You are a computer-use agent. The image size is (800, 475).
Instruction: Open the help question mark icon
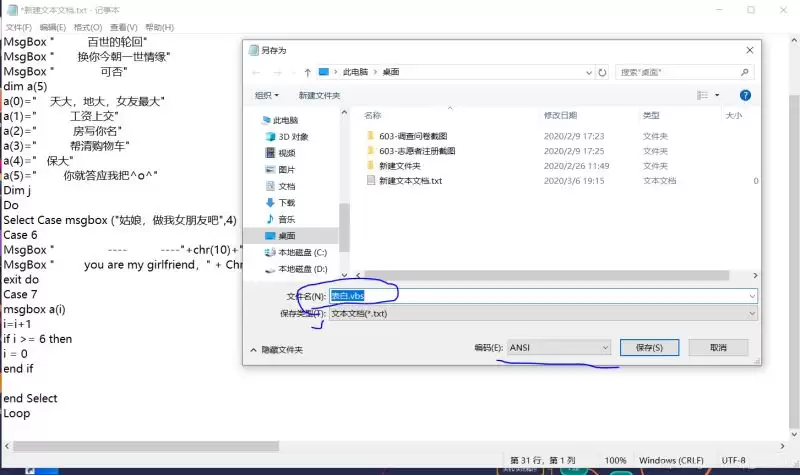(x=745, y=95)
